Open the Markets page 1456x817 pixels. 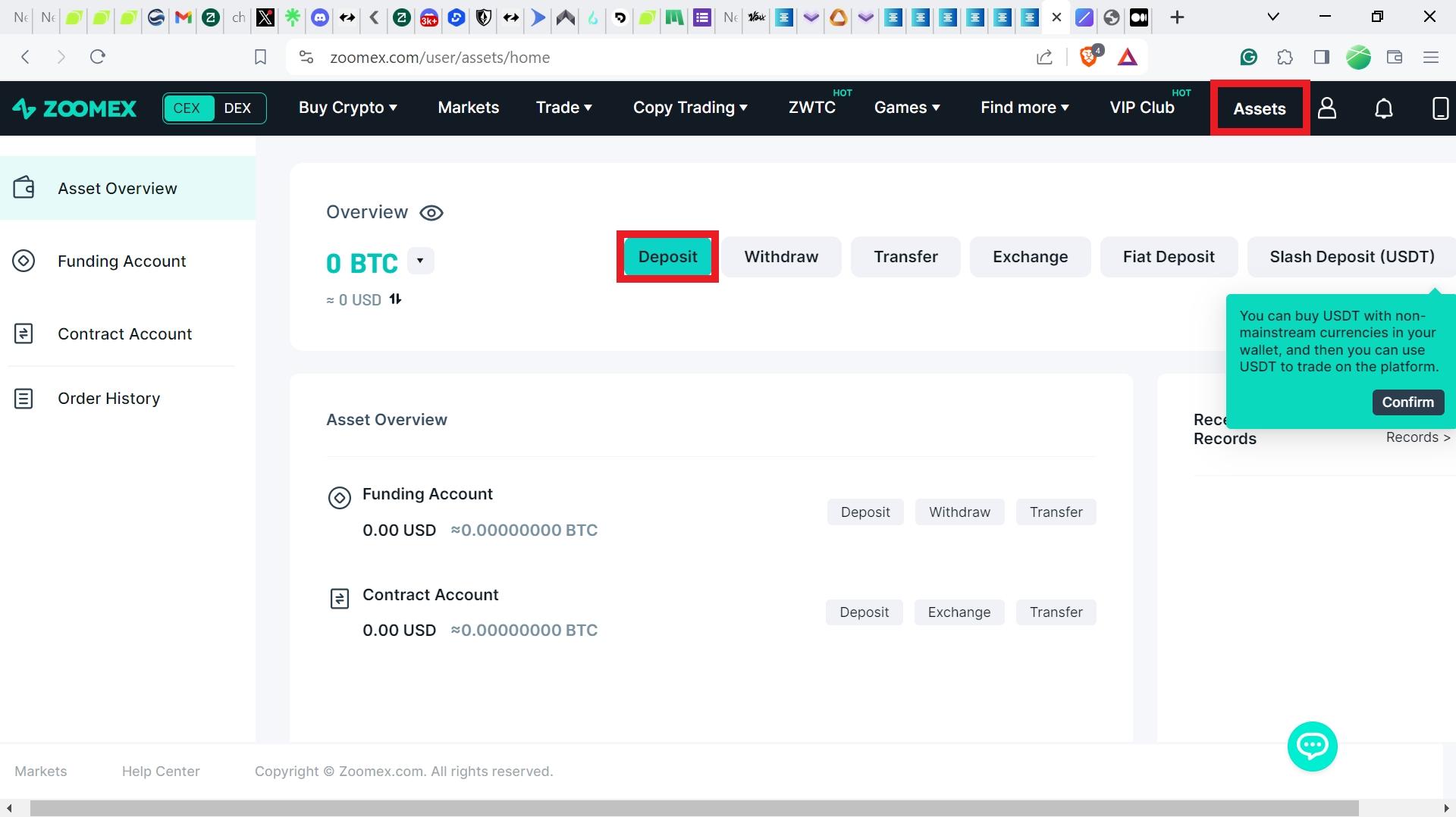[x=469, y=108]
